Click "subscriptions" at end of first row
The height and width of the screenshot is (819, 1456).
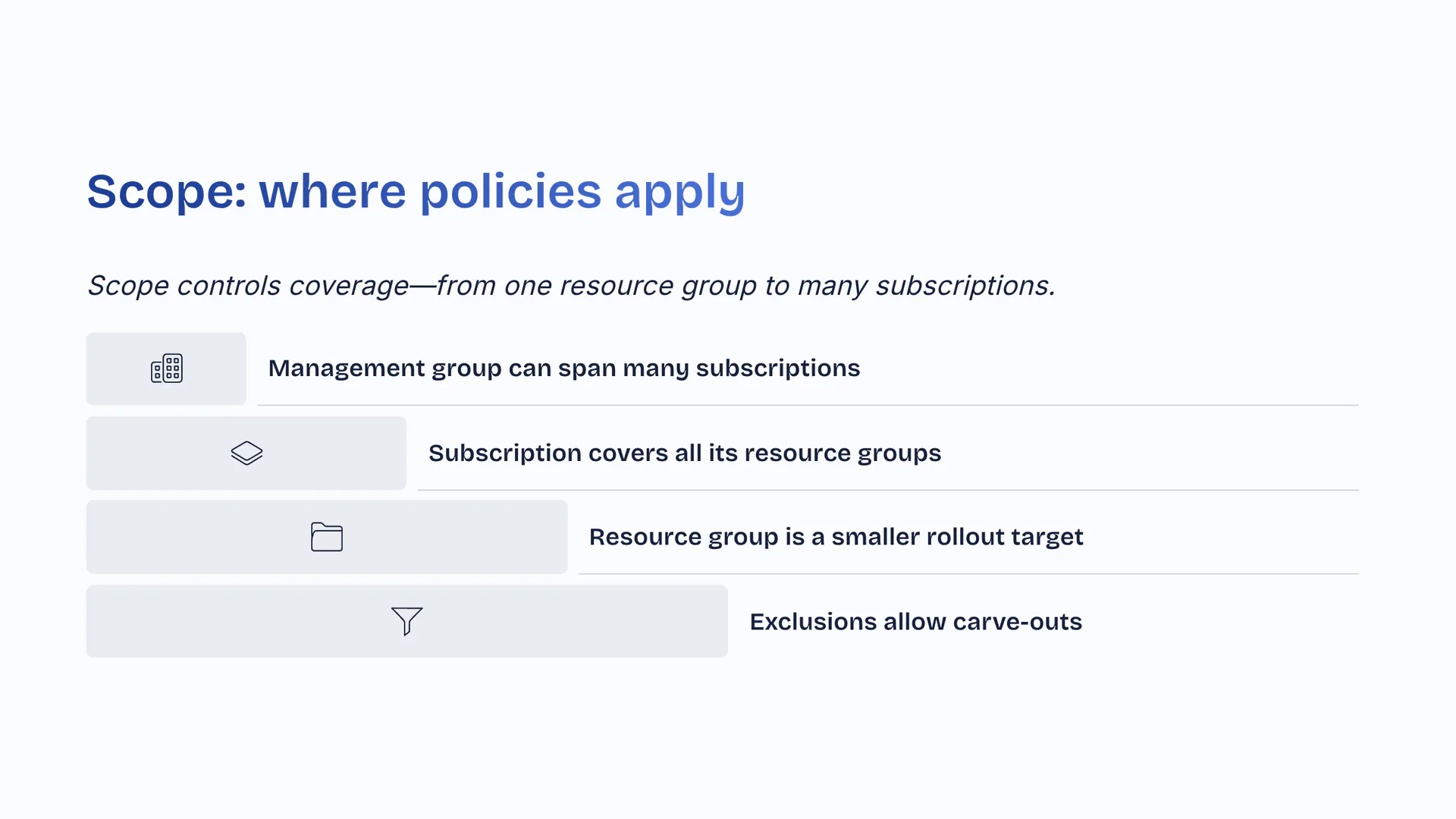coord(777,369)
